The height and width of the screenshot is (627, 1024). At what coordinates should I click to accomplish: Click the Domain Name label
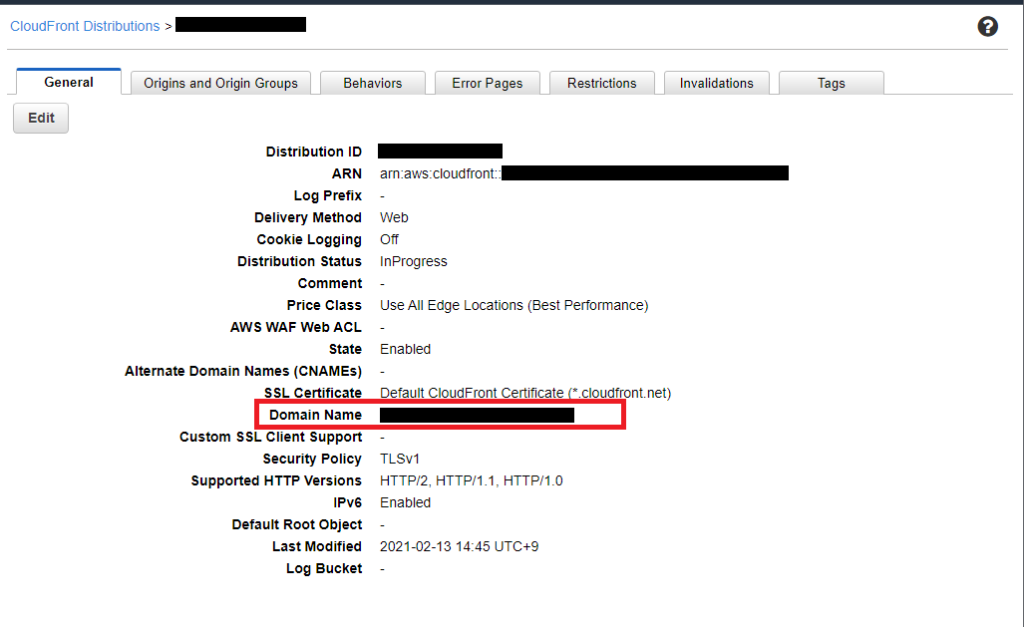pyautogui.click(x=315, y=415)
